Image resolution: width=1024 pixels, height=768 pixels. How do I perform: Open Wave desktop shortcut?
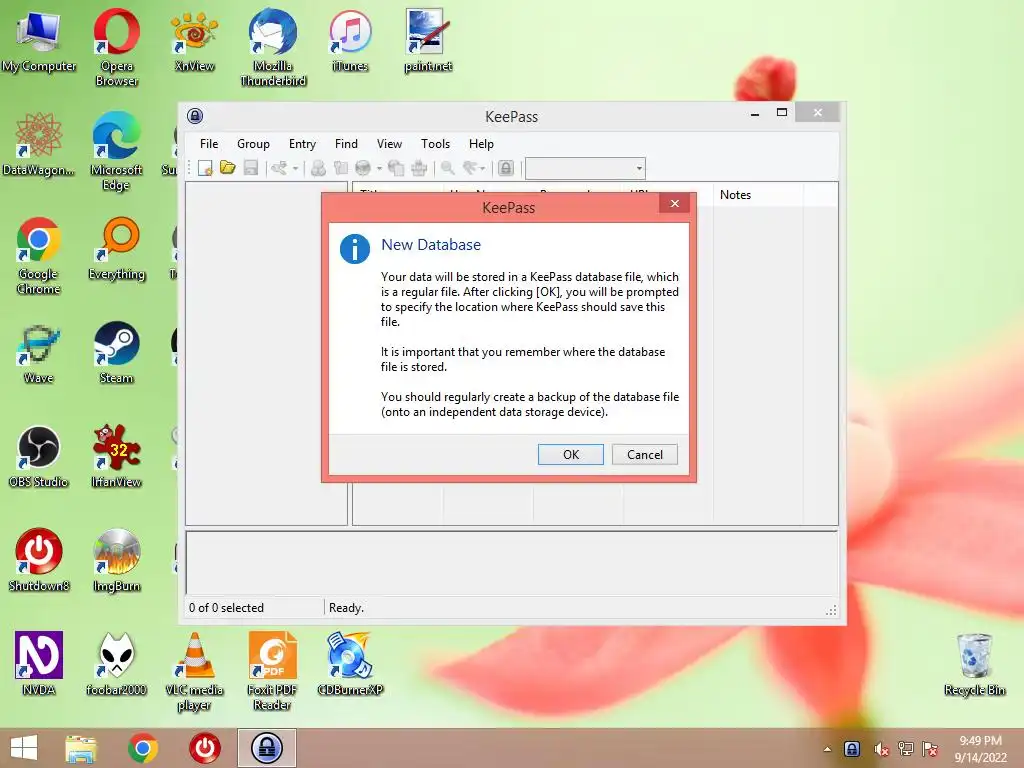39,353
